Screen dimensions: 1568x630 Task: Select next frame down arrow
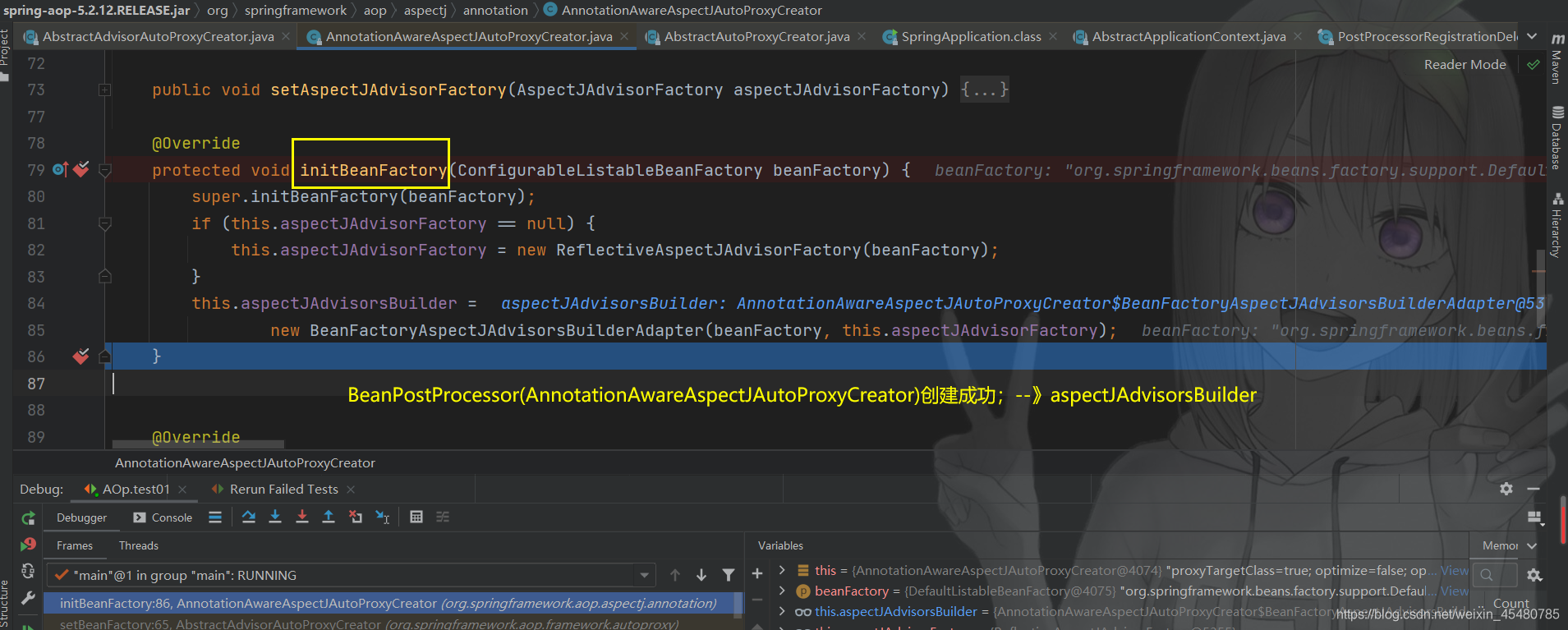coord(701,575)
